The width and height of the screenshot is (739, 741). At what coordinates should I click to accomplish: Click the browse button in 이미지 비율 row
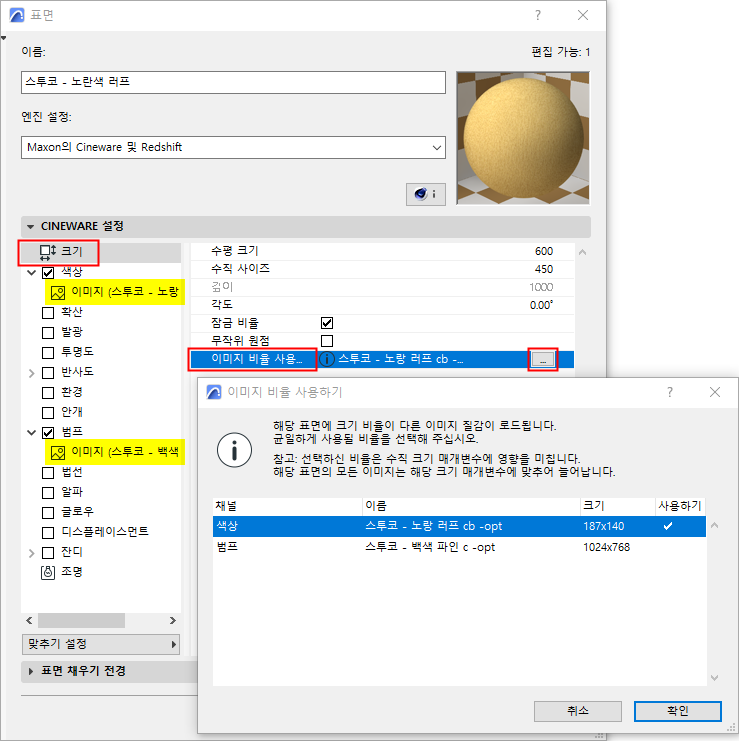click(x=543, y=360)
